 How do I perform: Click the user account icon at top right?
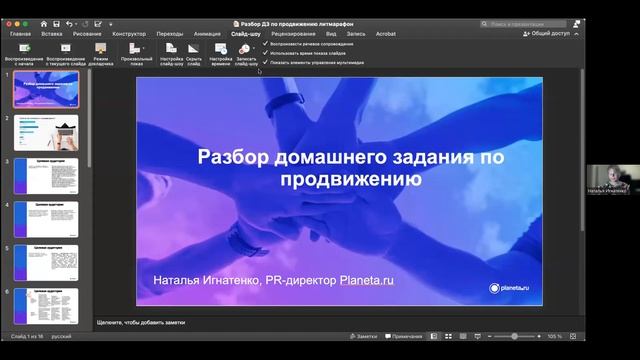coord(576,24)
